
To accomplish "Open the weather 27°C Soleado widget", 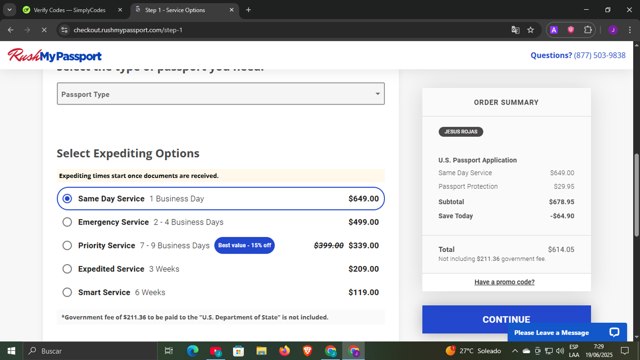I will click(x=473, y=351).
